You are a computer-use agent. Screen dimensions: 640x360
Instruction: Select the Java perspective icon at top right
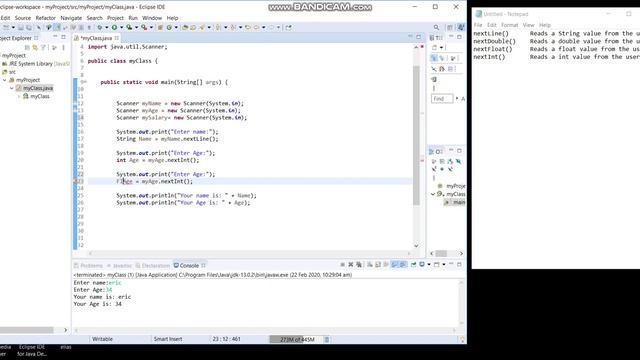coord(461,27)
